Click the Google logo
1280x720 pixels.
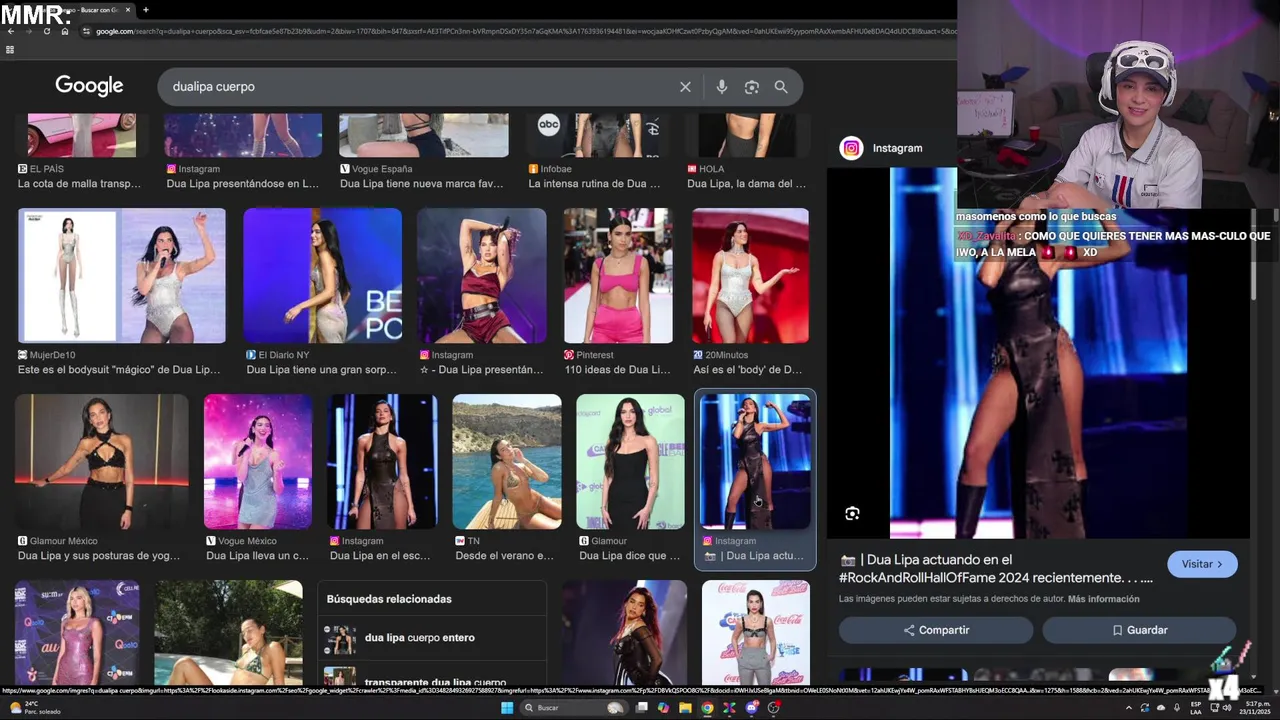[89, 86]
